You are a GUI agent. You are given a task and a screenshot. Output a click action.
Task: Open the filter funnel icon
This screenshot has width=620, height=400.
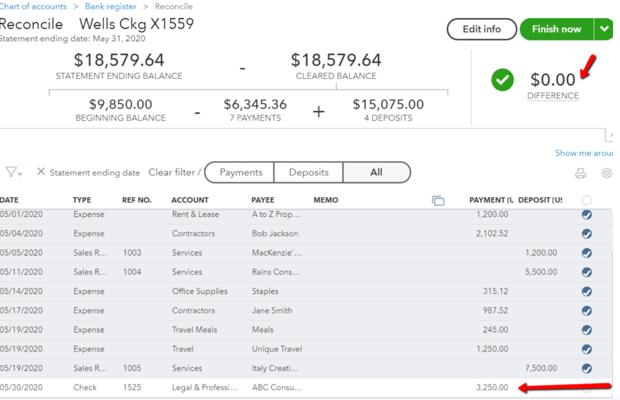point(14,172)
